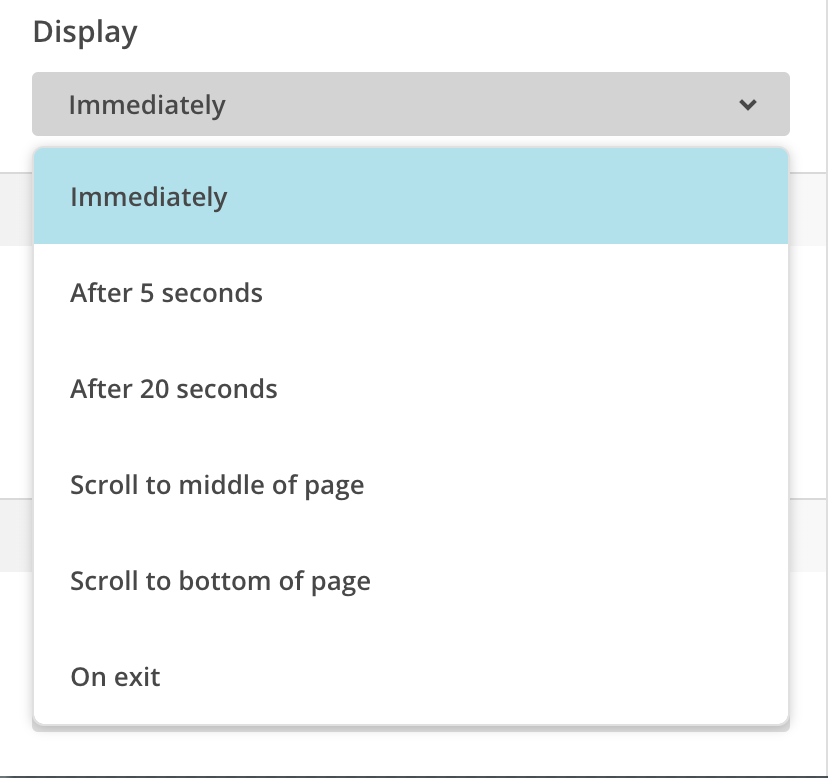Close the open list via its down arrow
This screenshot has width=828, height=778.
point(748,104)
